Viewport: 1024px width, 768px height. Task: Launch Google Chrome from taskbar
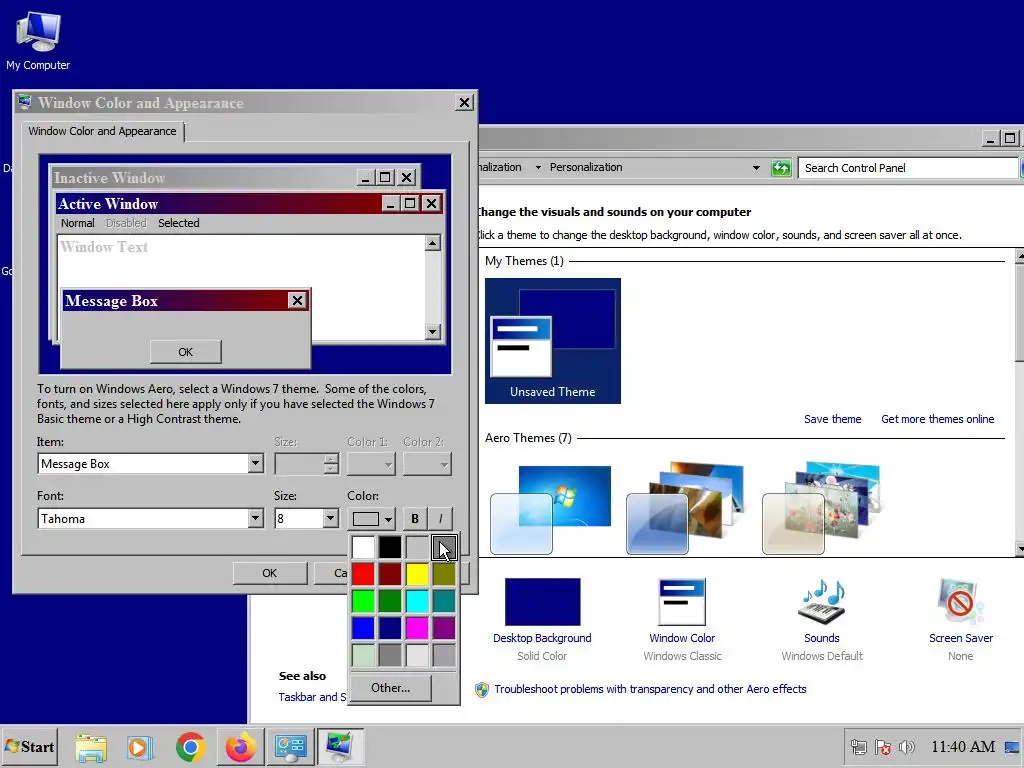click(x=190, y=747)
